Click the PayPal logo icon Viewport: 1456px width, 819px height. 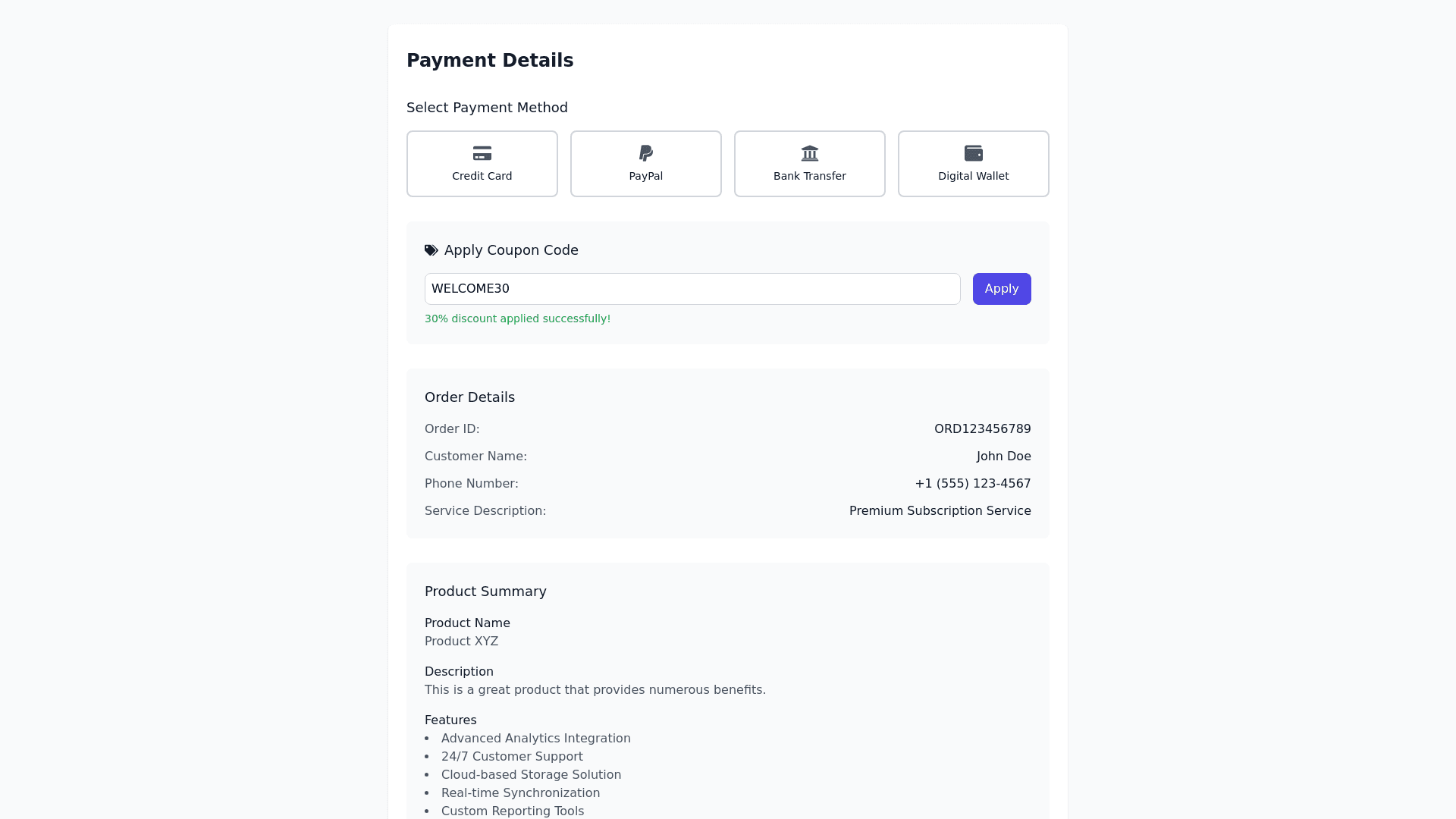pos(646,153)
